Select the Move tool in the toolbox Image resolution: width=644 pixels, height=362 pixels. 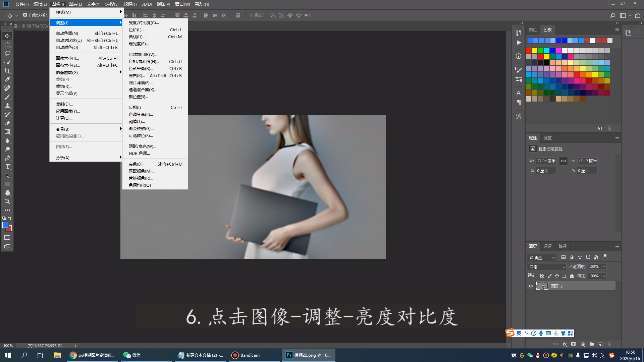coord(7,36)
